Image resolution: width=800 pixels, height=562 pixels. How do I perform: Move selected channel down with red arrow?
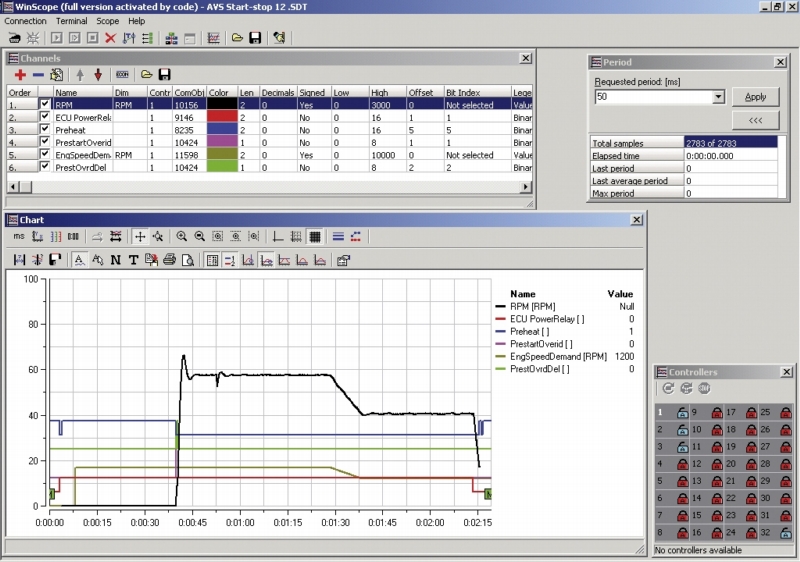pos(98,75)
